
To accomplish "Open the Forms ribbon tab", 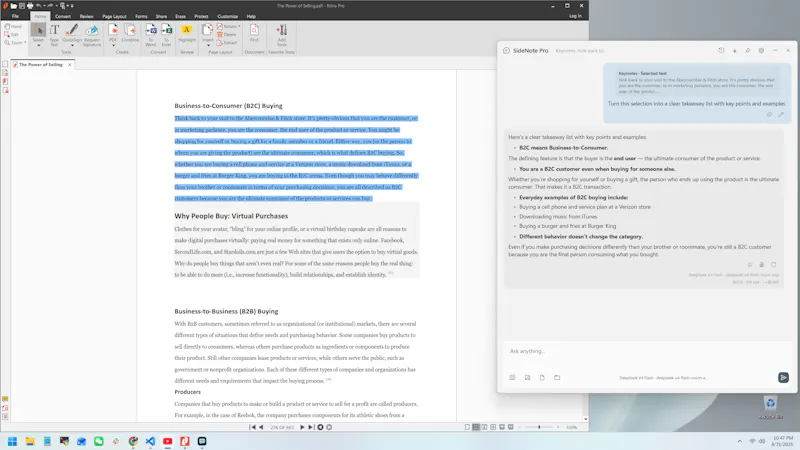I will point(141,16).
